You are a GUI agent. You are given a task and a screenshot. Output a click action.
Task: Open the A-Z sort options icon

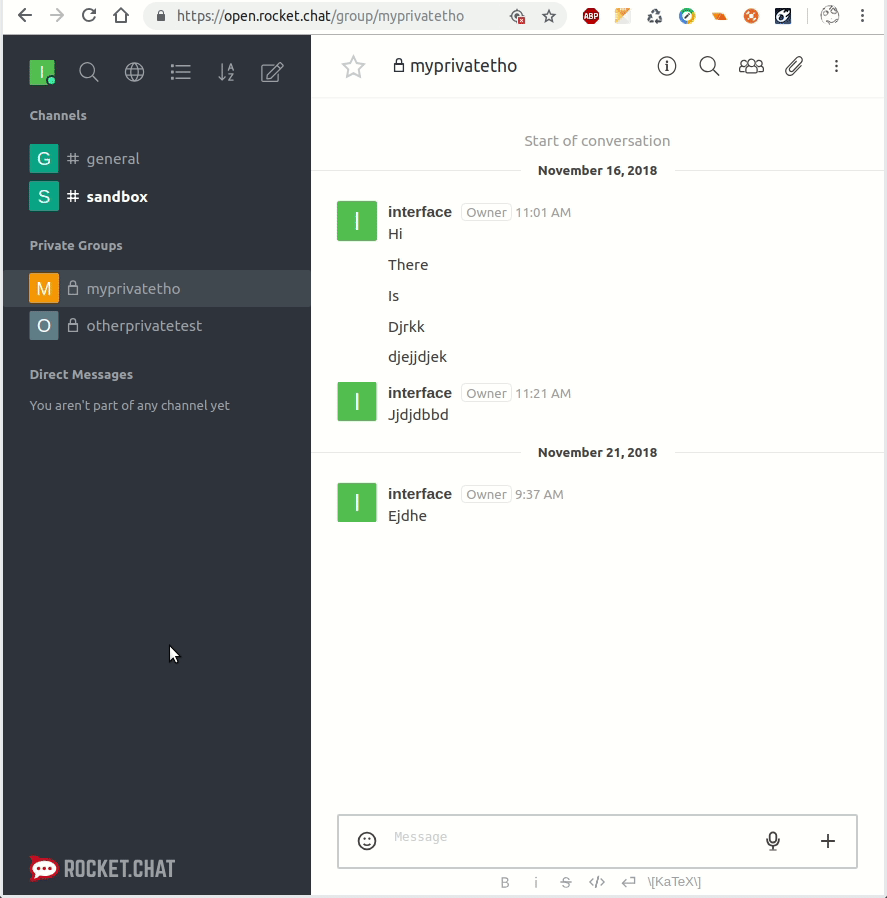click(x=226, y=72)
